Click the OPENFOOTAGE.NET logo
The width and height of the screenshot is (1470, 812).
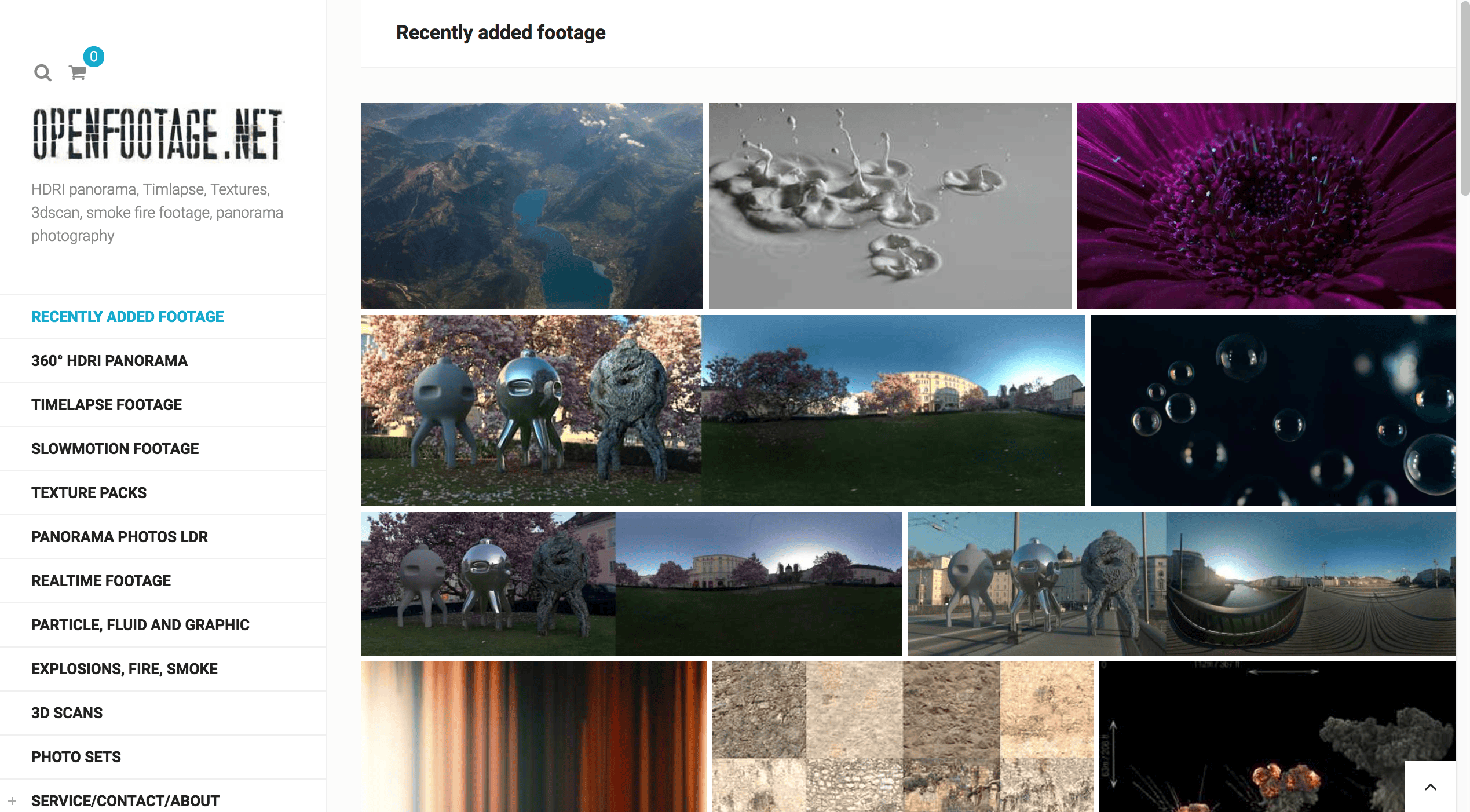coord(157,134)
